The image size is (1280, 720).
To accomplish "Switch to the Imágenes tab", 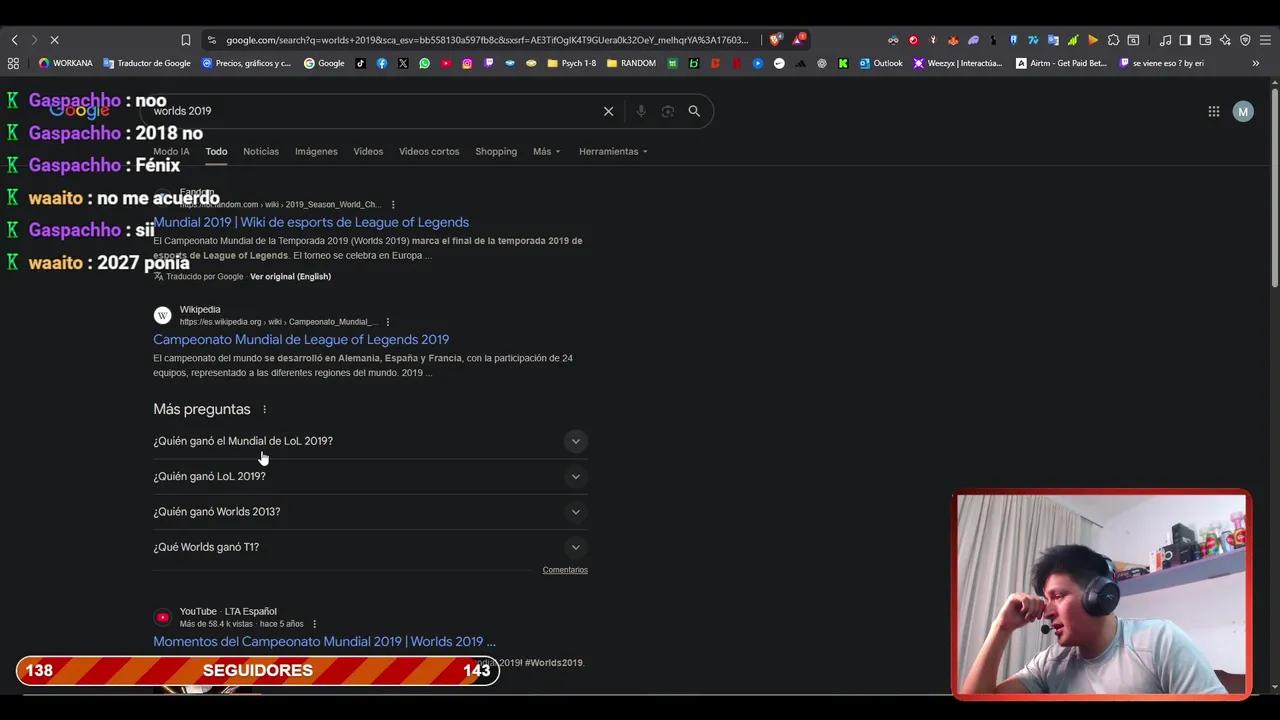I will (x=316, y=152).
